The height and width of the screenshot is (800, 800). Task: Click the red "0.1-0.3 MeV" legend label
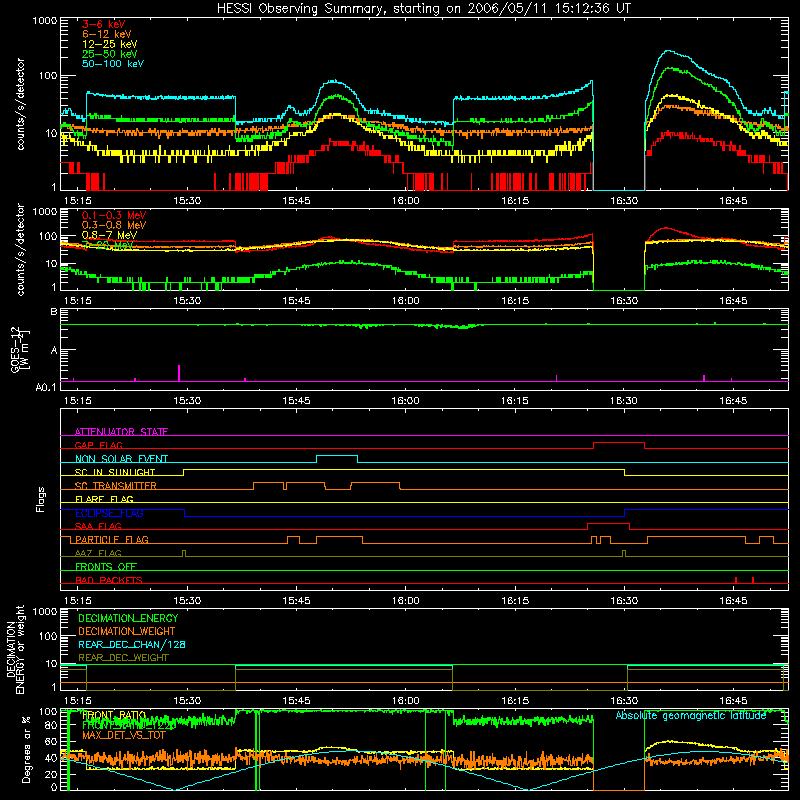pos(114,215)
